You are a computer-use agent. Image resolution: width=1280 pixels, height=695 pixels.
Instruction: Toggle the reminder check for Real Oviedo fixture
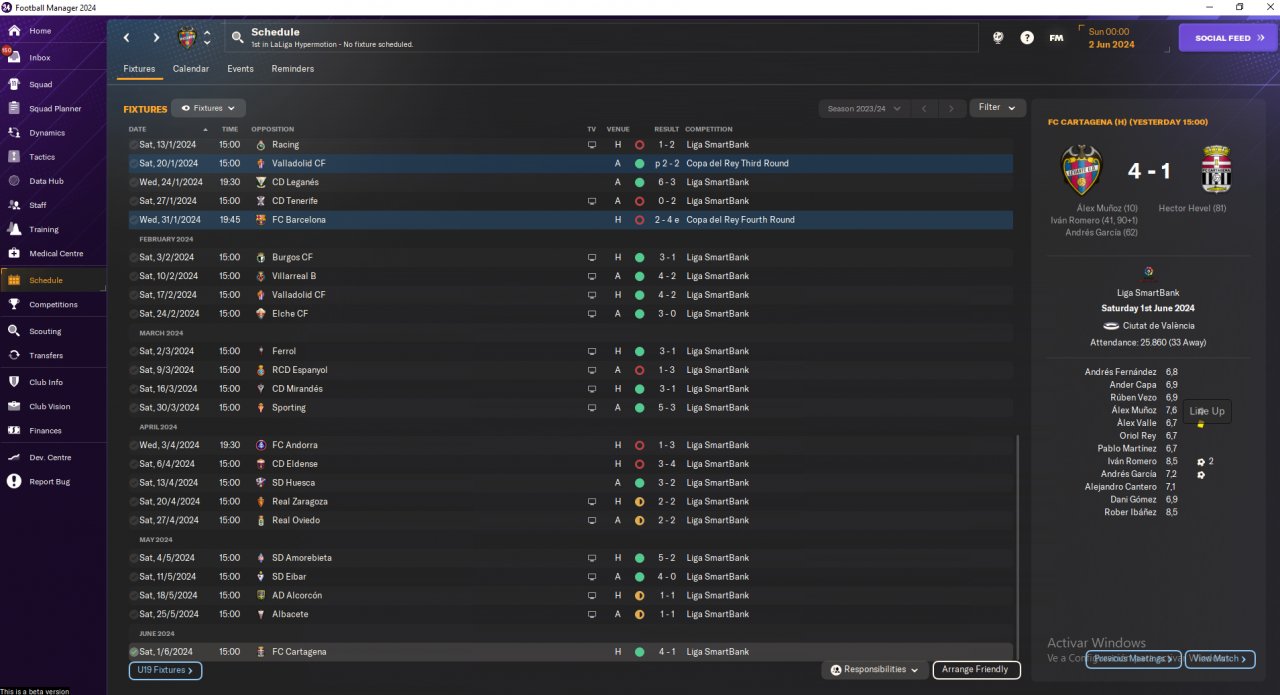coord(134,521)
